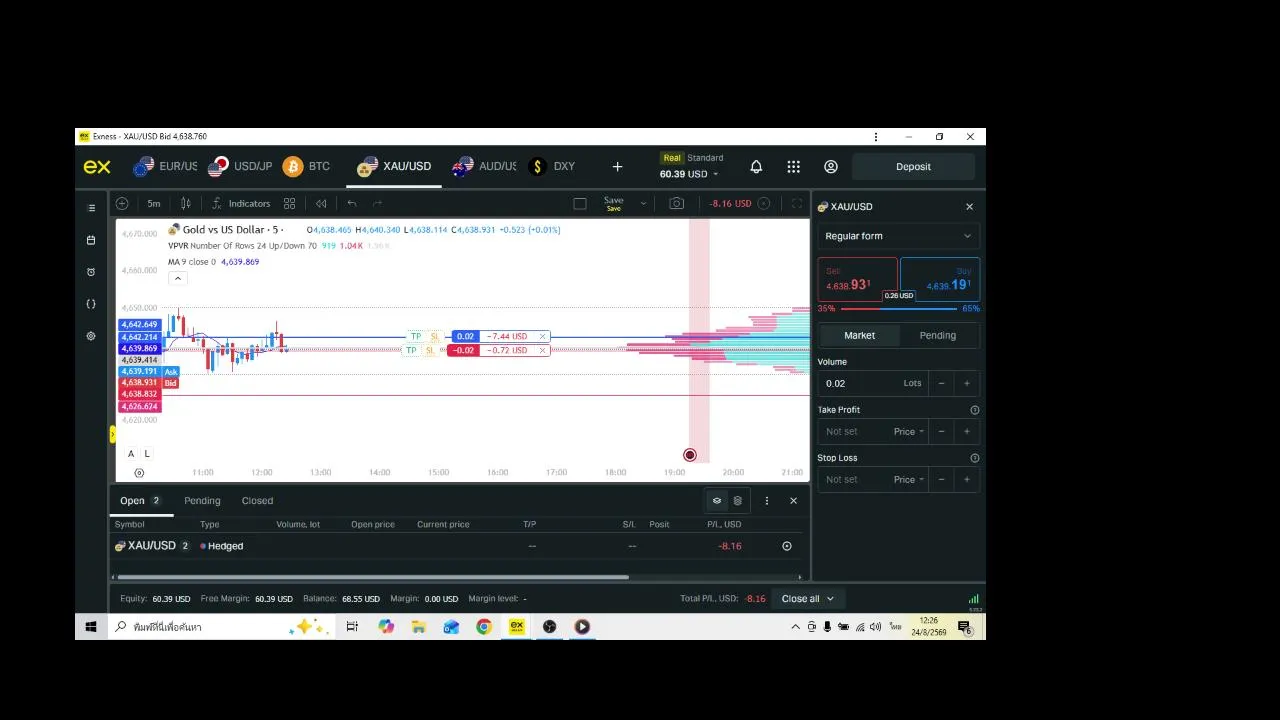Viewport: 1280px width, 720px height.
Task: Select the Pending order type in form
Action: tap(938, 335)
